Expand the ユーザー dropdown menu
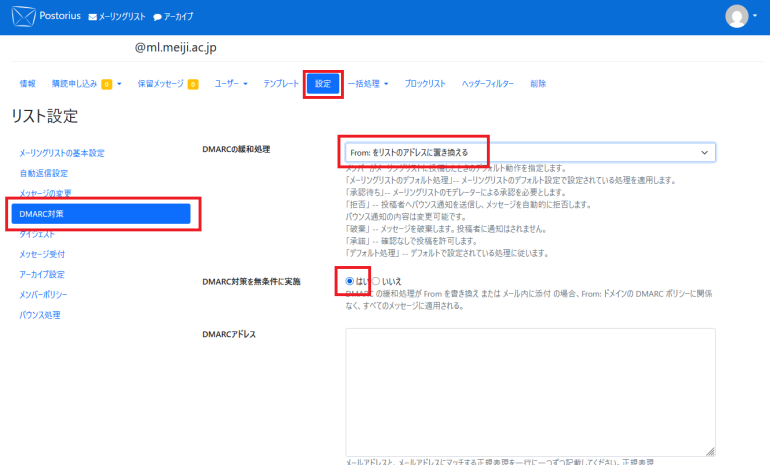Screen dimensions: 770x465 (231, 84)
